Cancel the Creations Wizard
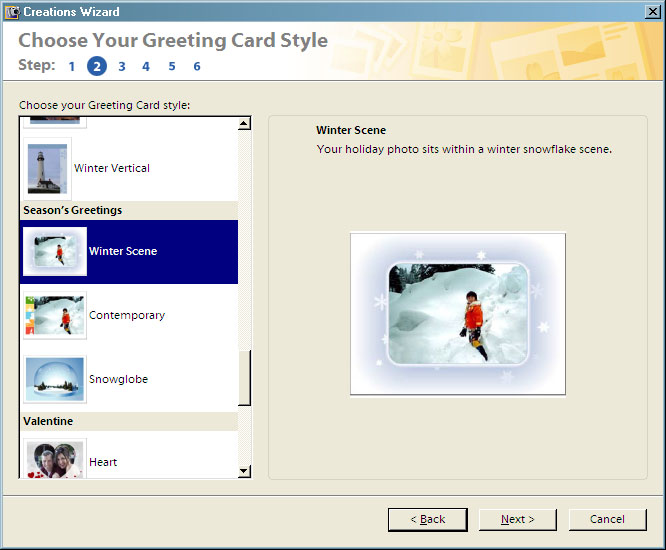666x550 pixels. (607, 519)
